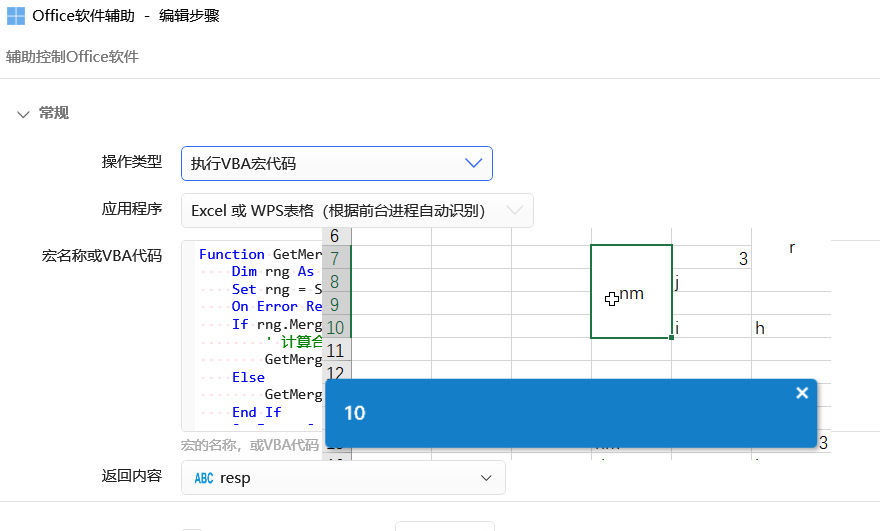Select row header 10 in the spreadsheet
Viewport: 880px width, 531px height.
pyautogui.click(x=335, y=327)
